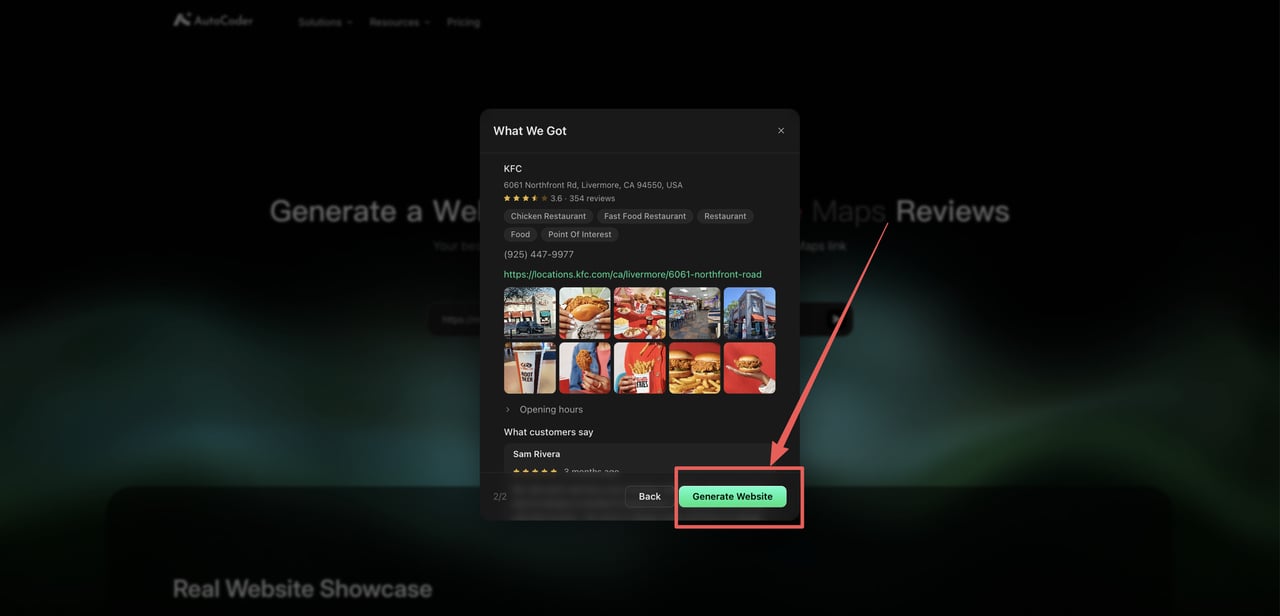This screenshot has height=616, width=1280.
Task: Open the two sandwiches with fries photo
Action: [x=695, y=368]
